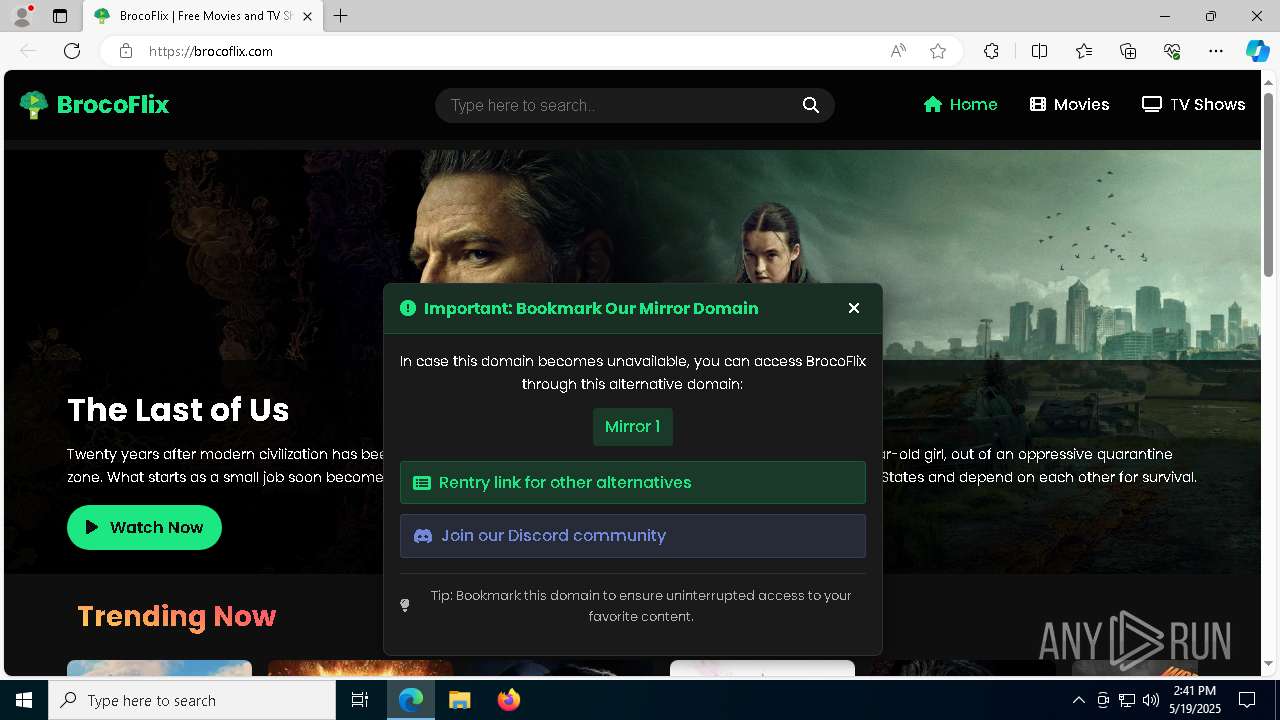Image resolution: width=1280 pixels, height=720 pixels.
Task: Open Browser essentials heart icon
Action: click(x=1172, y=51)
